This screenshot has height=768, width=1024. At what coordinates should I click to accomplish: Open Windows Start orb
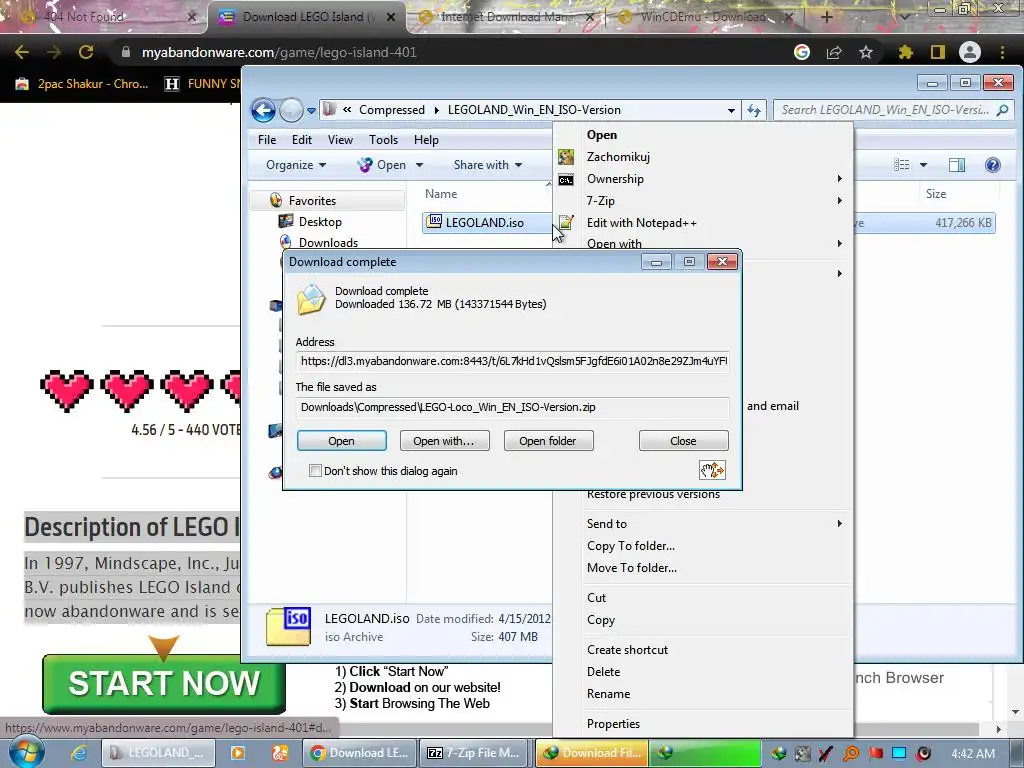coord(26,752)
